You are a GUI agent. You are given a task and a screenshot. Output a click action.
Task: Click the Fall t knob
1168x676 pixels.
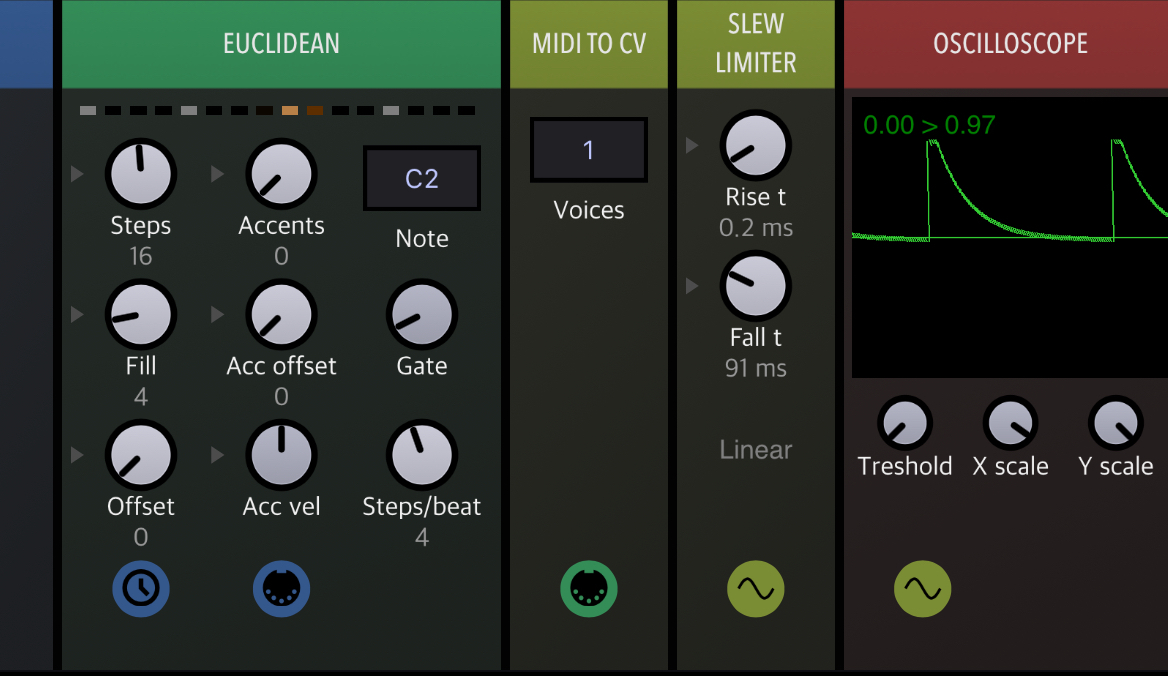tap(755, 286)
